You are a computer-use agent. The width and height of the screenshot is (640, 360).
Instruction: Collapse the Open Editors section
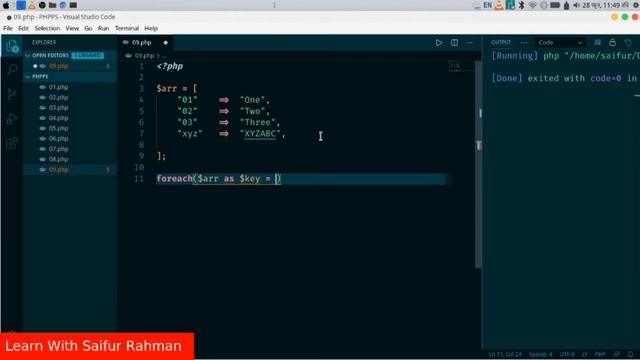[28, 56]
